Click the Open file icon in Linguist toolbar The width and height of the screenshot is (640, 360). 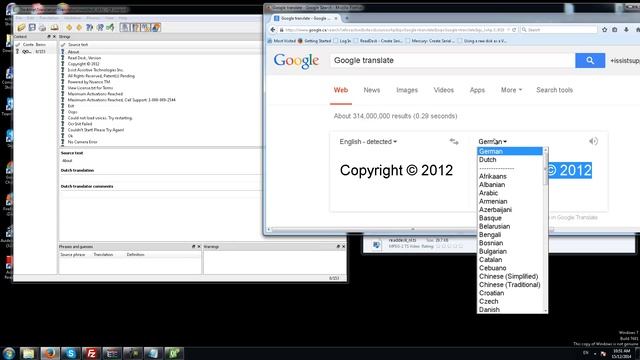pyautogui.click(x=21, y=27)
